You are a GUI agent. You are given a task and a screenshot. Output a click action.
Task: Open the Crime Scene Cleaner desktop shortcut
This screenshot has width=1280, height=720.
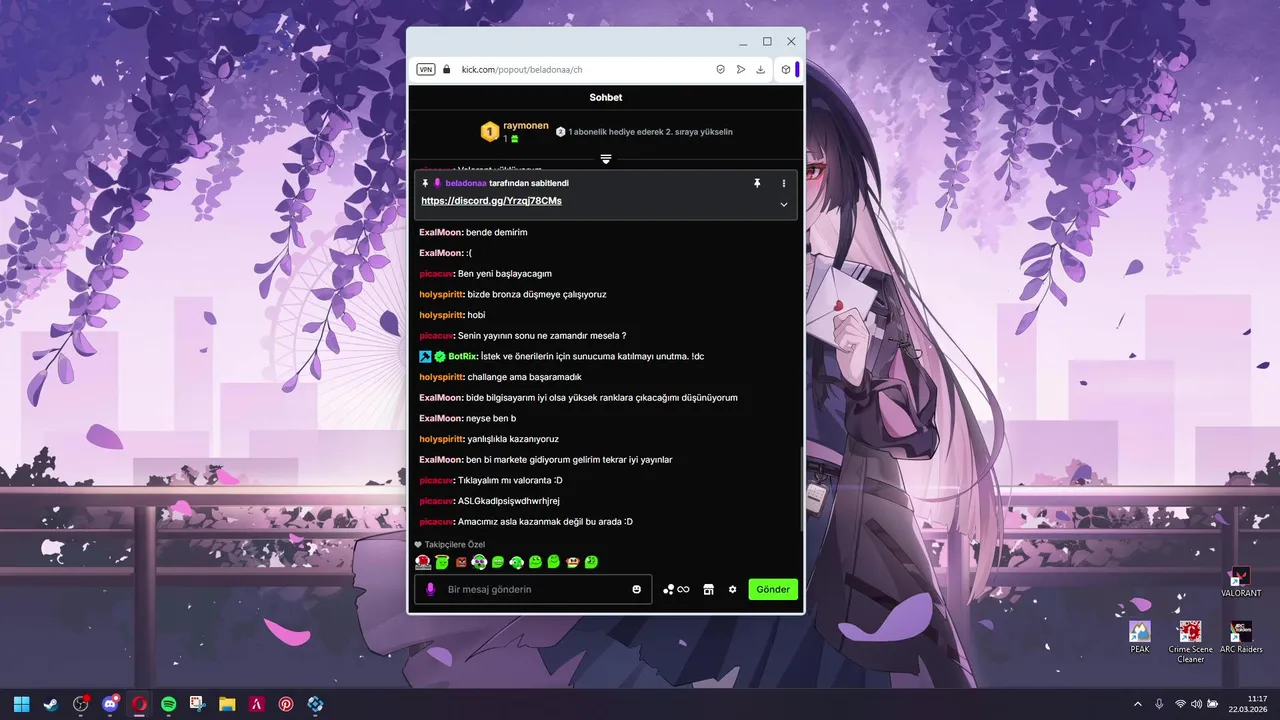(x=1190, y=642)
